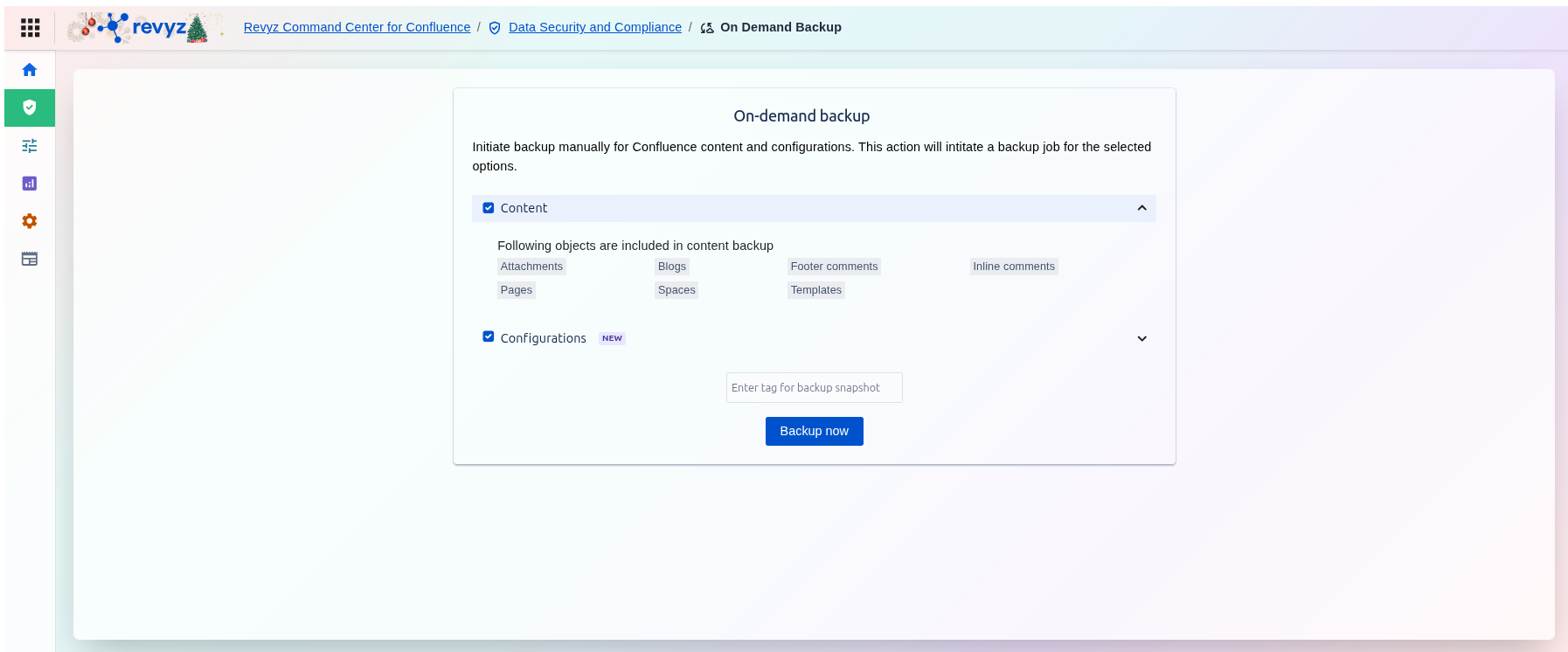This screenshot has height=652, width=1568.
Task: Open the sliders tuning sidebar icon
Action: point(30,146)
